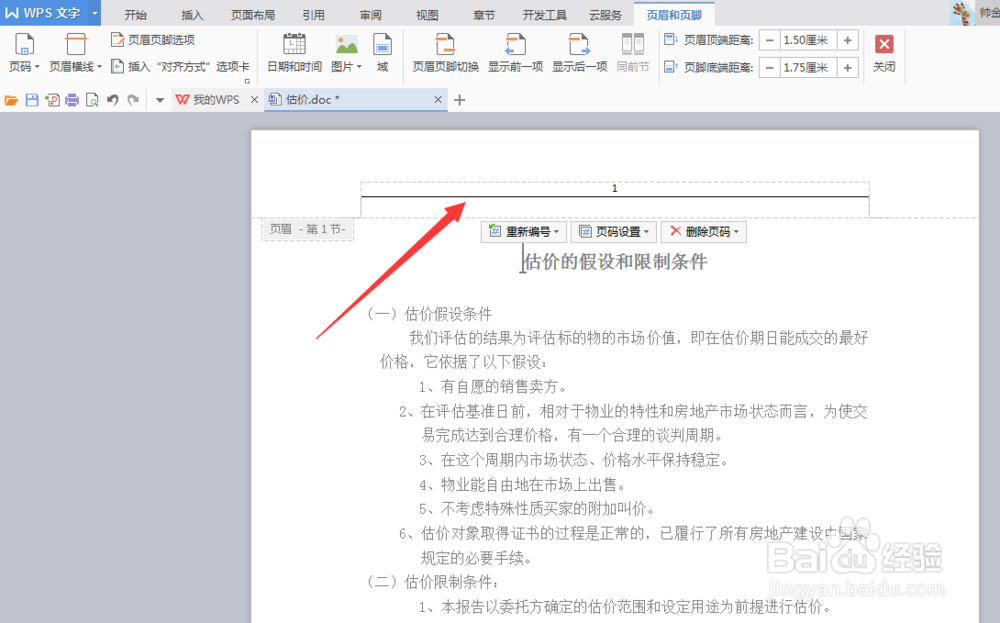Screen dimensions: 1000x623
Task: Open the 删除页码 delete page number dropdown
Action: (x=703, y=232)
